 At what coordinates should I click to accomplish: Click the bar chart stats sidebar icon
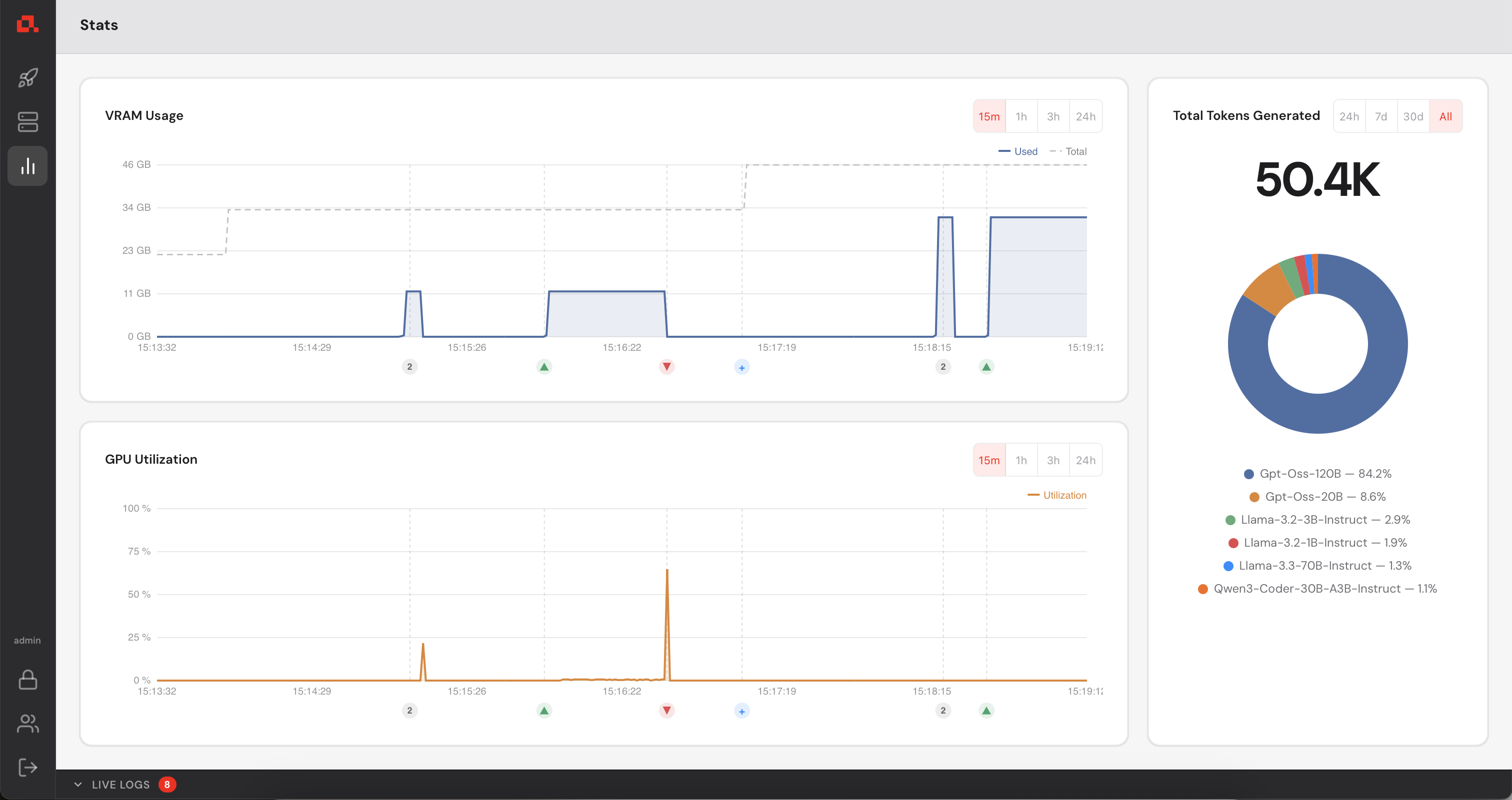27,166
